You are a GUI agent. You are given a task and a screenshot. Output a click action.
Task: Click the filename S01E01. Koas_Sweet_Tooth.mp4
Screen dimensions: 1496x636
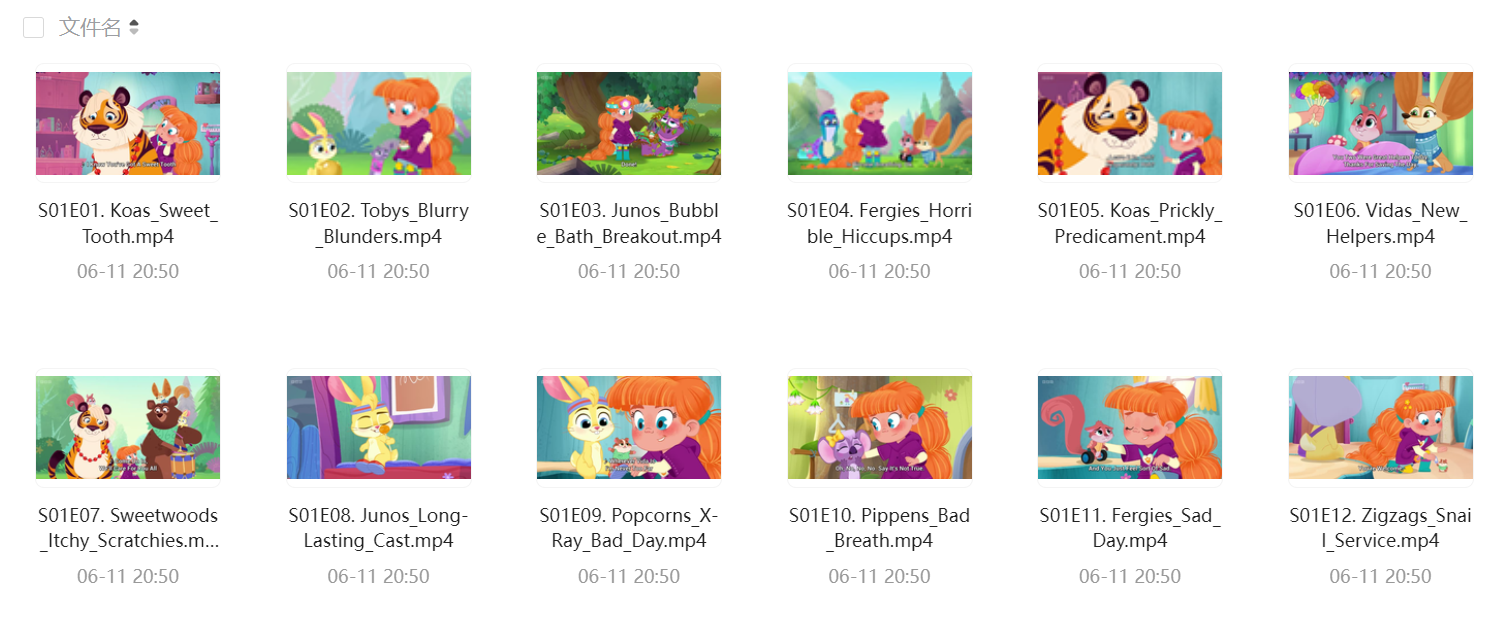128,224
